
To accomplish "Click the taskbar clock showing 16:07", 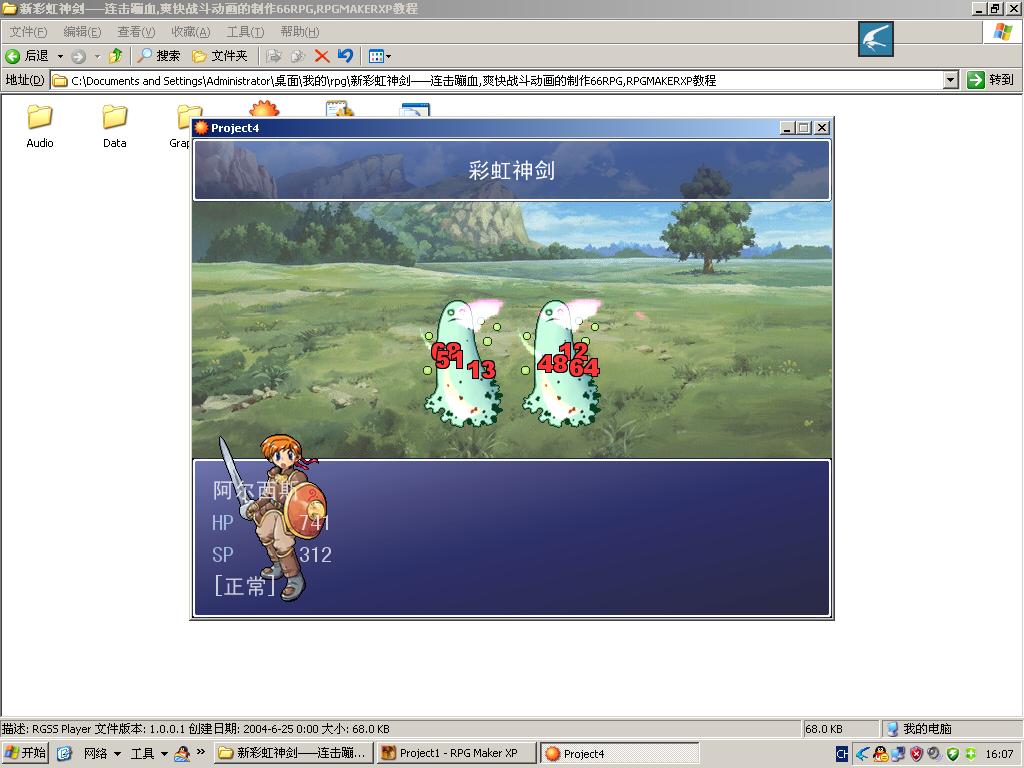I will 999,754.
